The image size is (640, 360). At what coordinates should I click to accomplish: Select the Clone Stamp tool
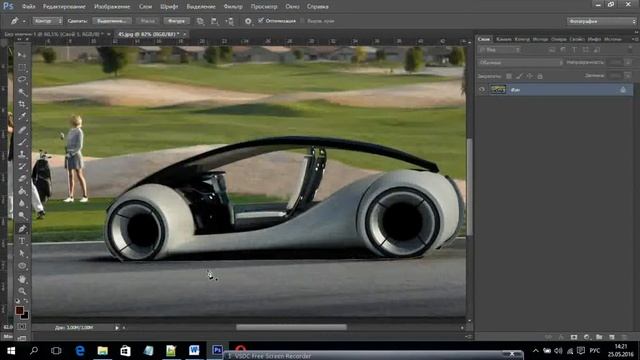coord(22,154)
